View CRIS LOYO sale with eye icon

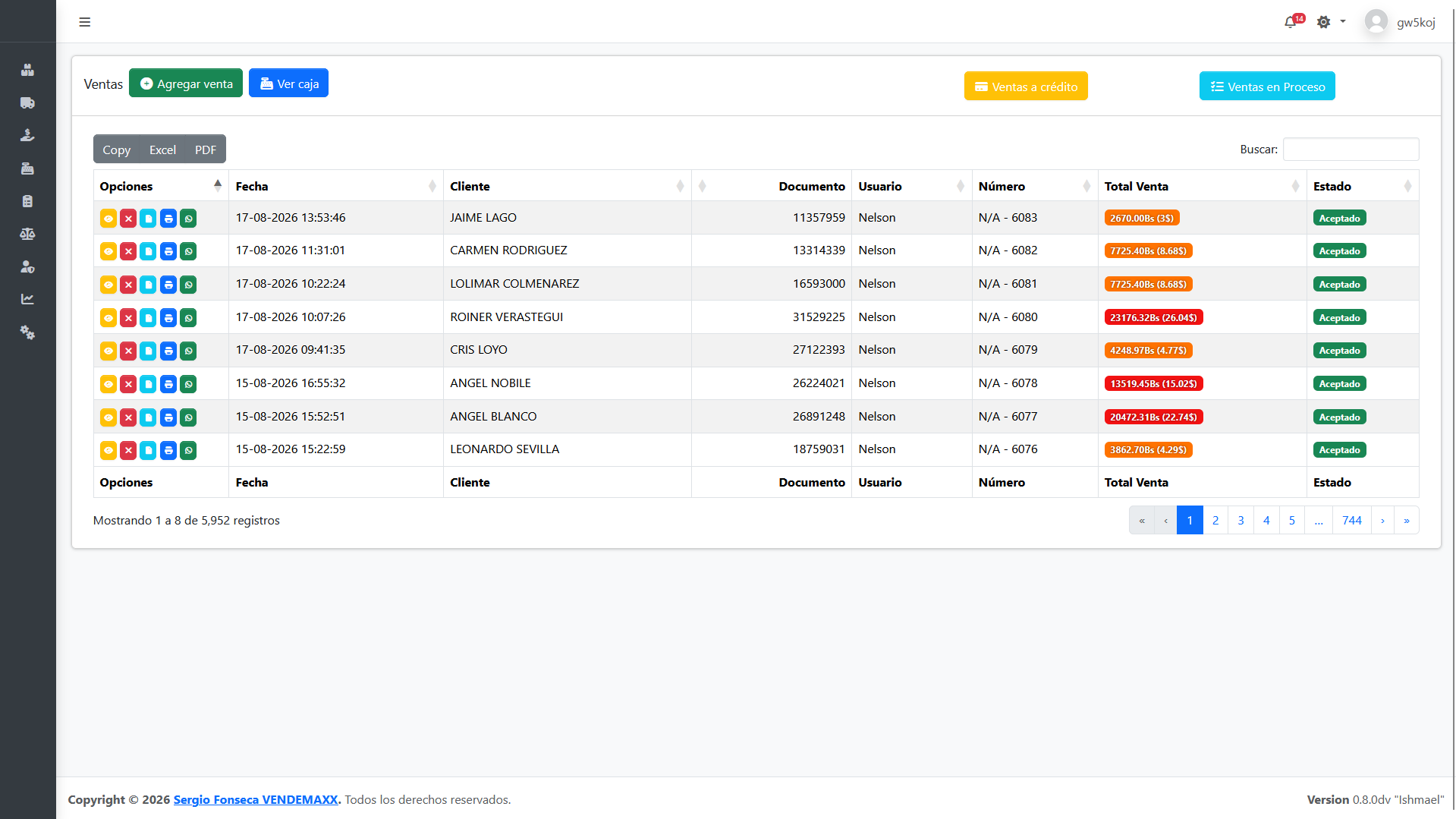108,351
